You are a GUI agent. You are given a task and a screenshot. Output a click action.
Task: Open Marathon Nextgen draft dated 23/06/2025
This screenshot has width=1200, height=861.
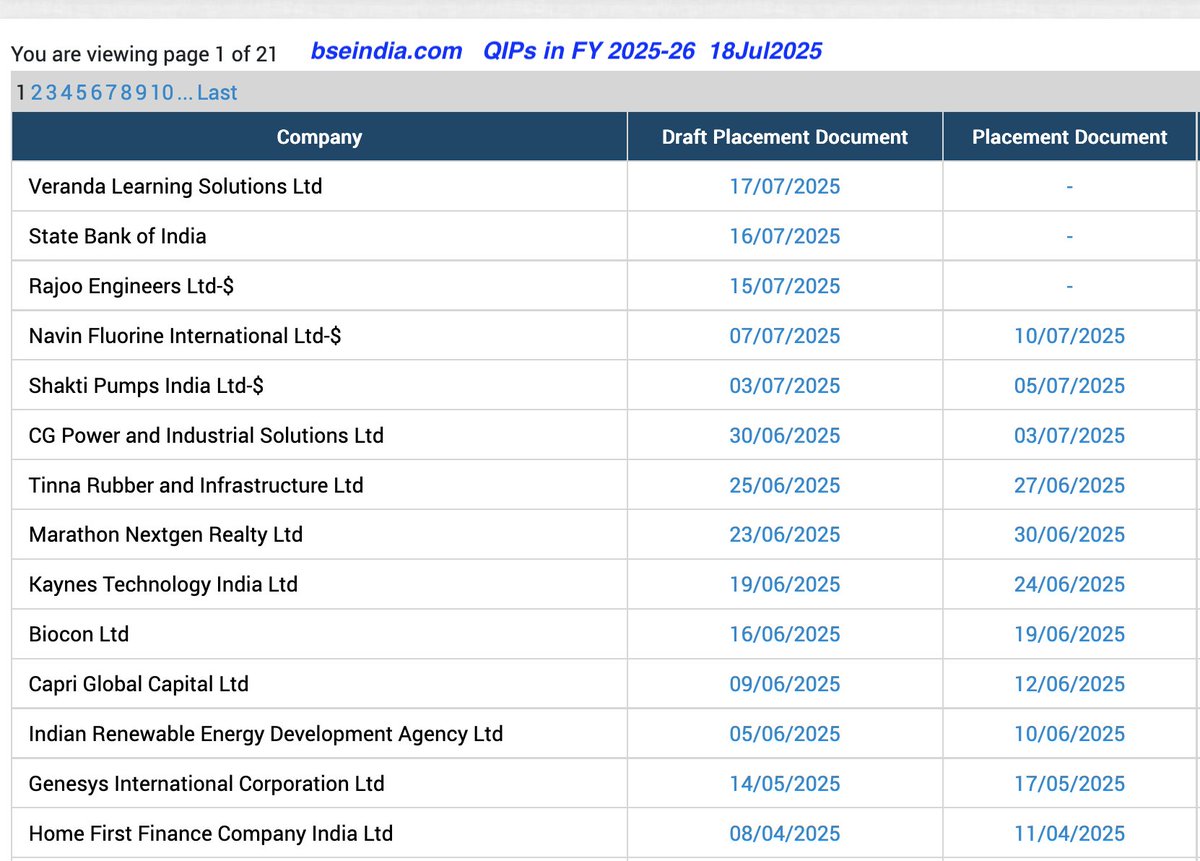[785, 535]
